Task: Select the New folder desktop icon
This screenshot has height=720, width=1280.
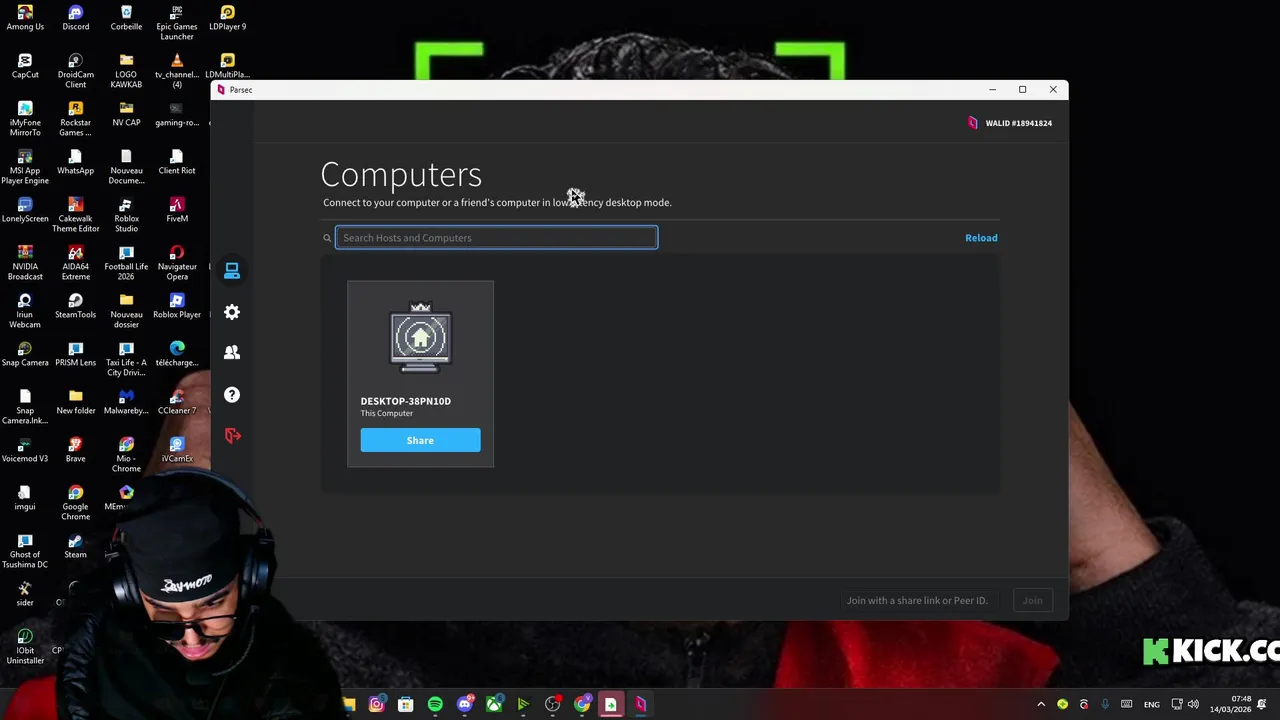Action: tap(76, 402)
